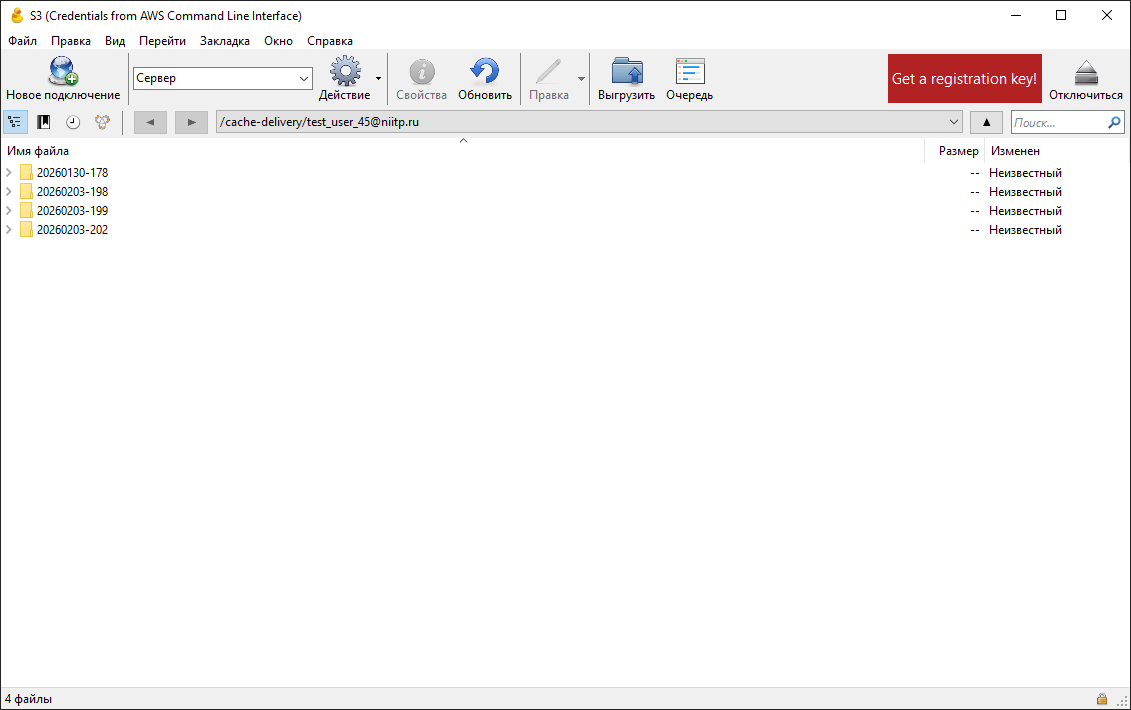Open the Закладка menu
The width and height of the screenshot is (1131, 710).
(x=224, y=41)
